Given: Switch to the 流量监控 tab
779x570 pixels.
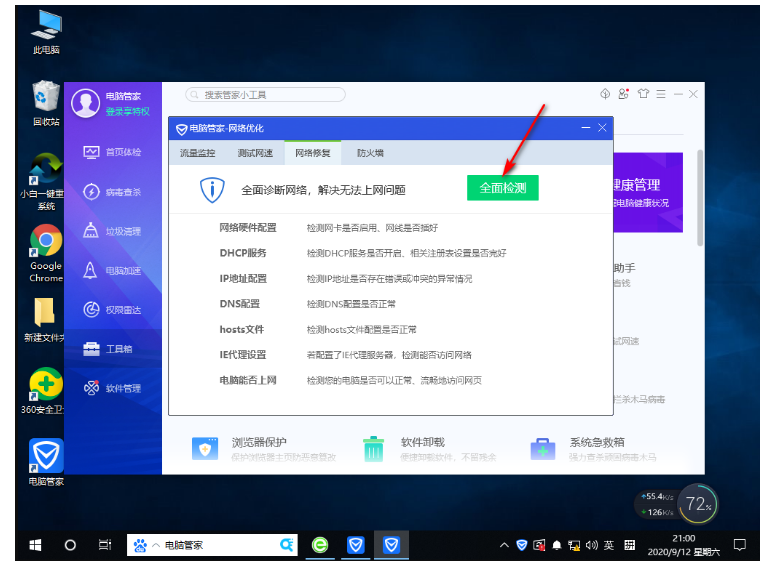Looking at the screenshot, I should [x=197, y=153].
